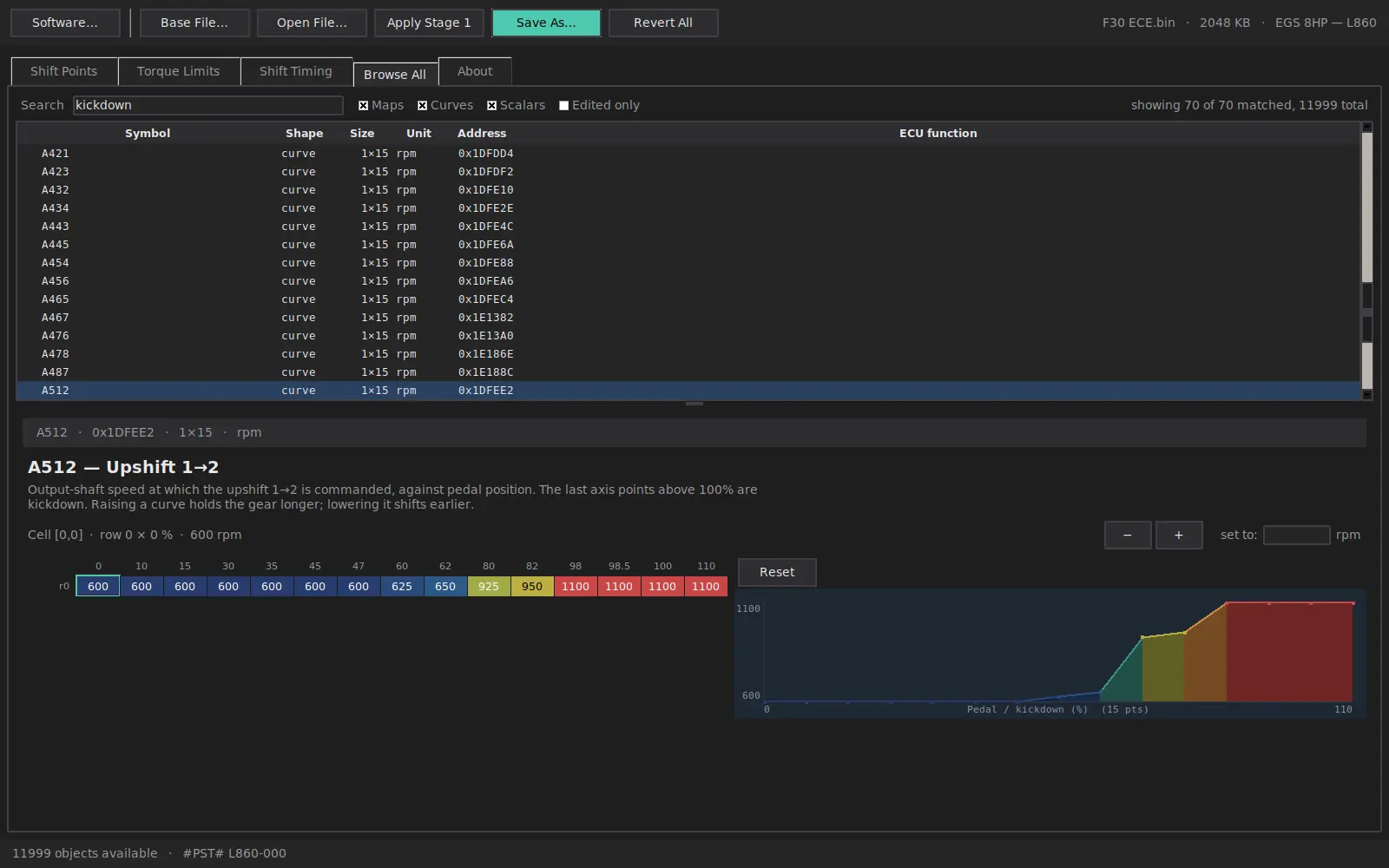Click Open File... button
The height and width of the screenshot is (868, 1389).
click(312, 23)
